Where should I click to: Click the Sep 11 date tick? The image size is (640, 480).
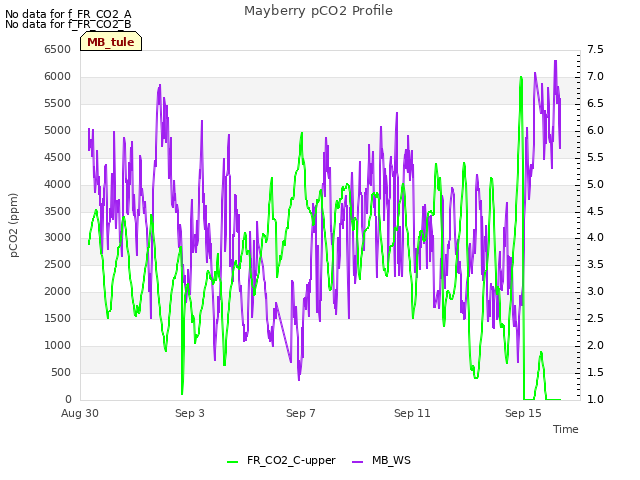point(412,413)
